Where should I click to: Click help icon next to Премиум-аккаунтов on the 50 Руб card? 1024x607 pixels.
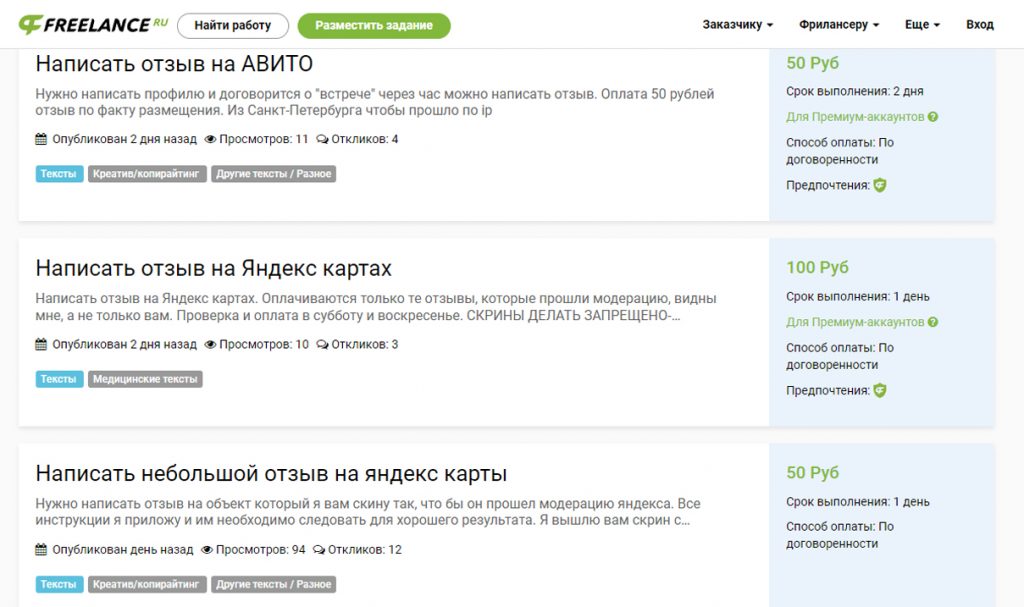pos(932,117)
